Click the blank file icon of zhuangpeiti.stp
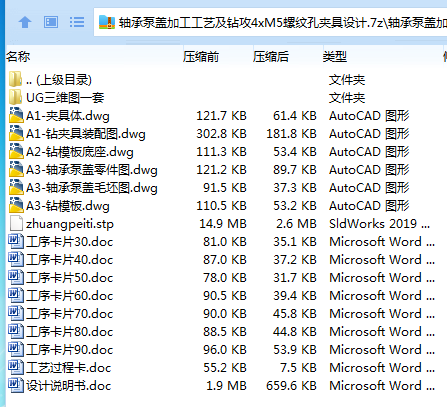 (16, 223)
